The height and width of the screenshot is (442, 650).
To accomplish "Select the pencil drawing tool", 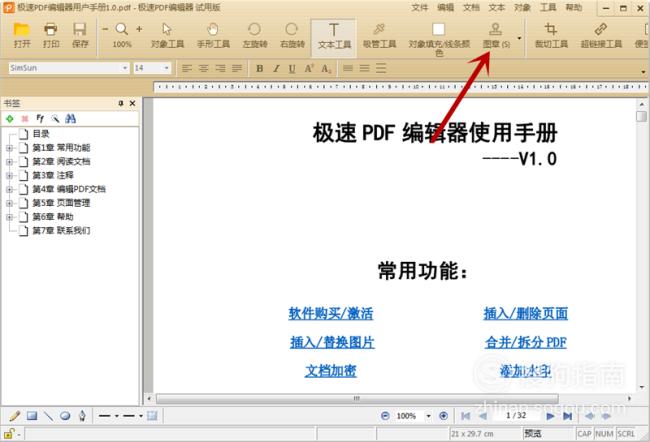I will pos(15,415).
